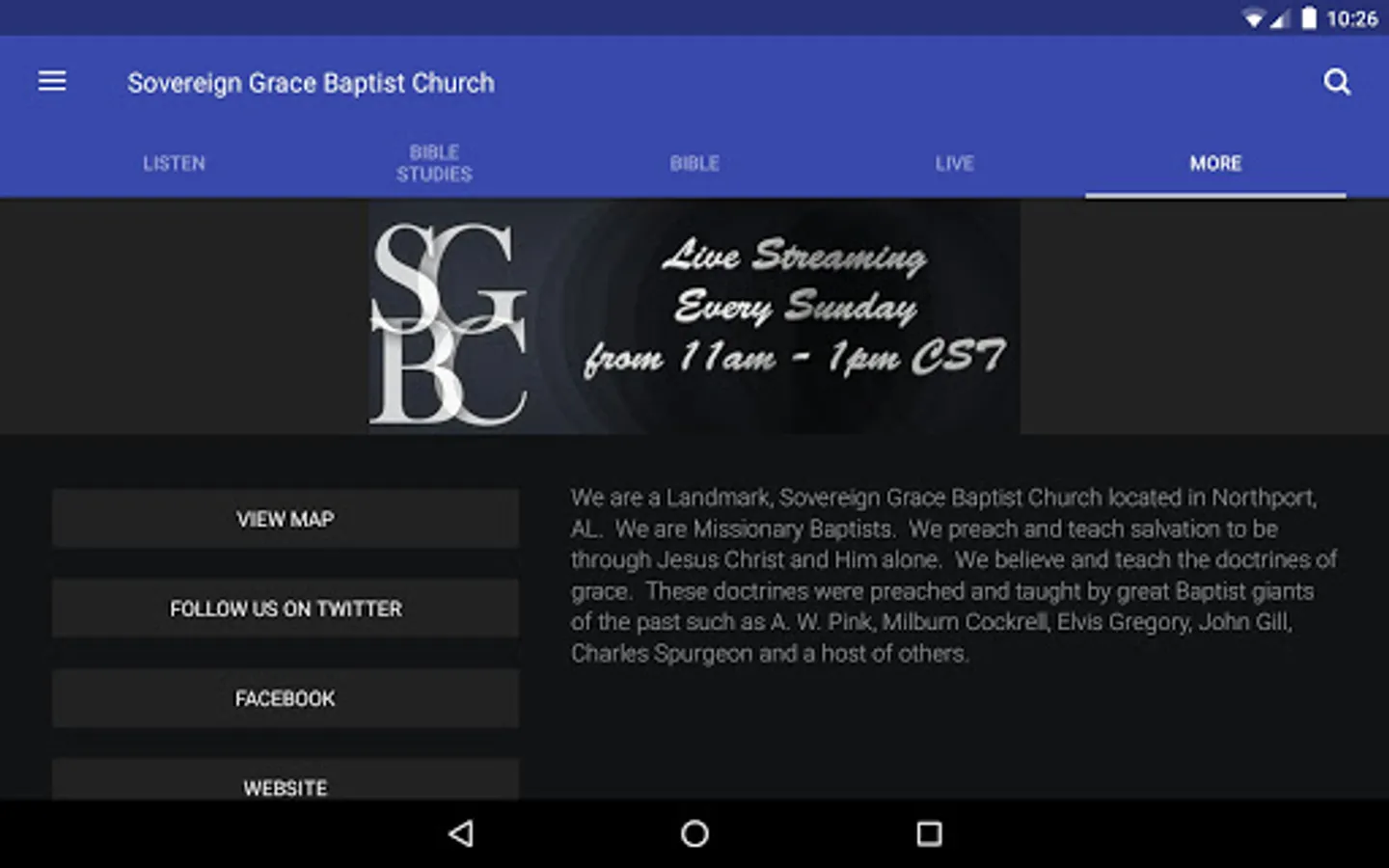Tap the SGBC live streaming banner
The height and width of the screenshot is (868, 1389).
(694, 316)
